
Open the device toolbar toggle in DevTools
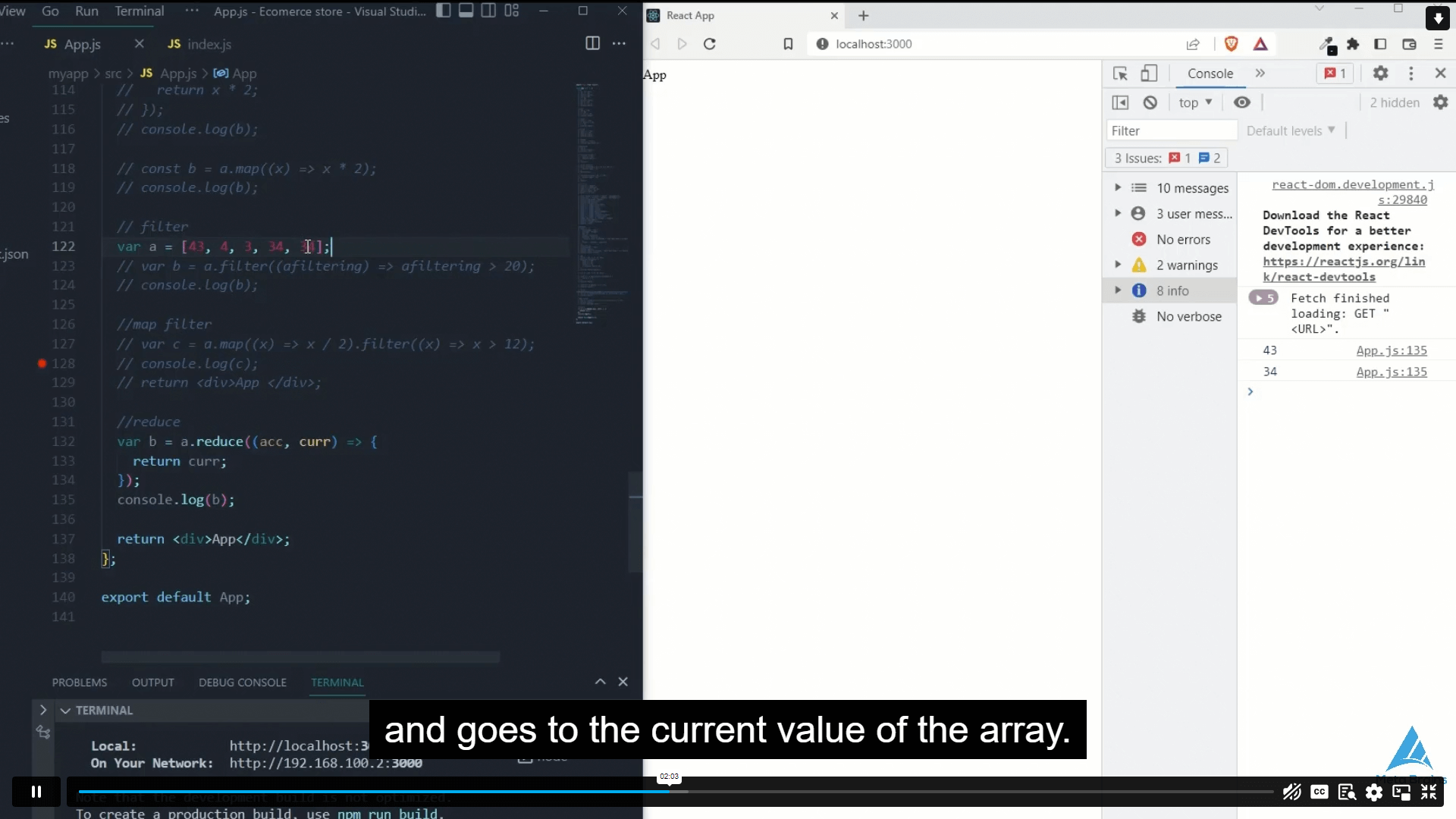tap(1149, 74)
